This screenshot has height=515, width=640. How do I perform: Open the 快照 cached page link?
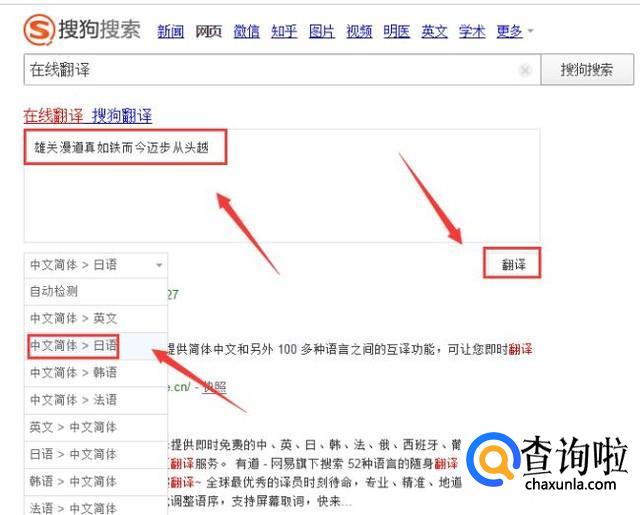coord(214,387)
